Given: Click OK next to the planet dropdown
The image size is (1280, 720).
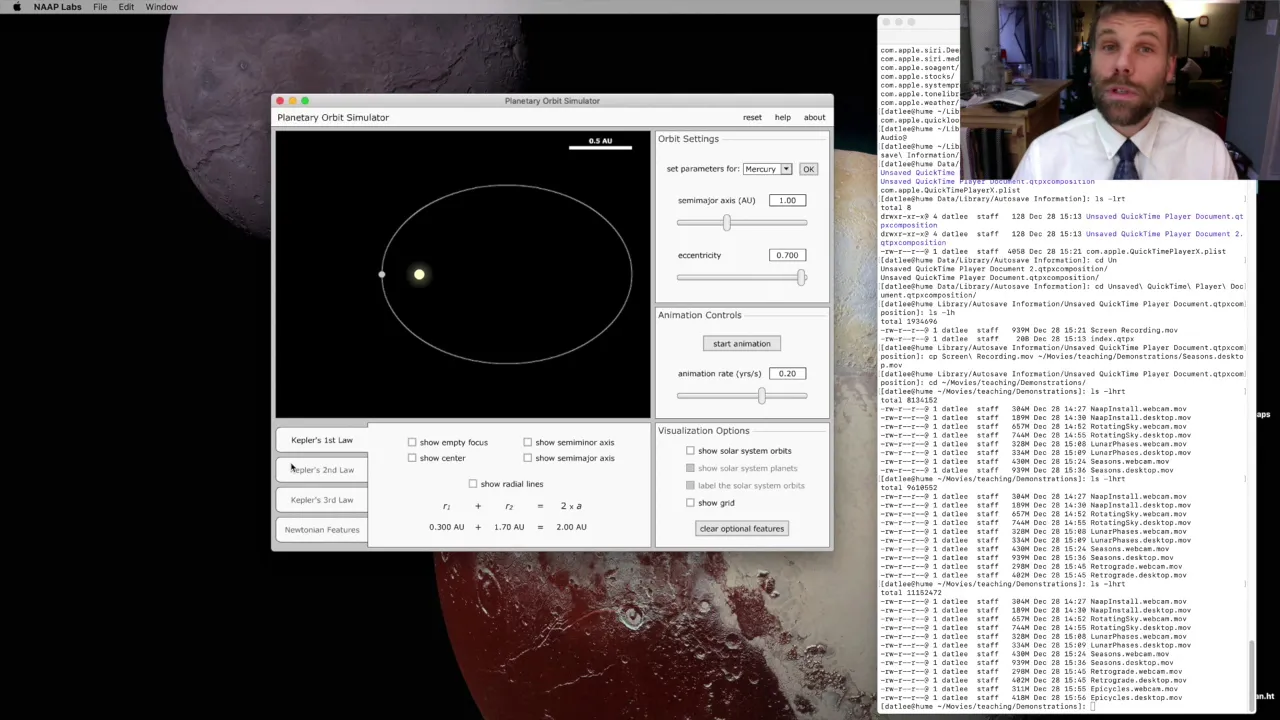Looking at the screenshot, I should tap(808, 169).
